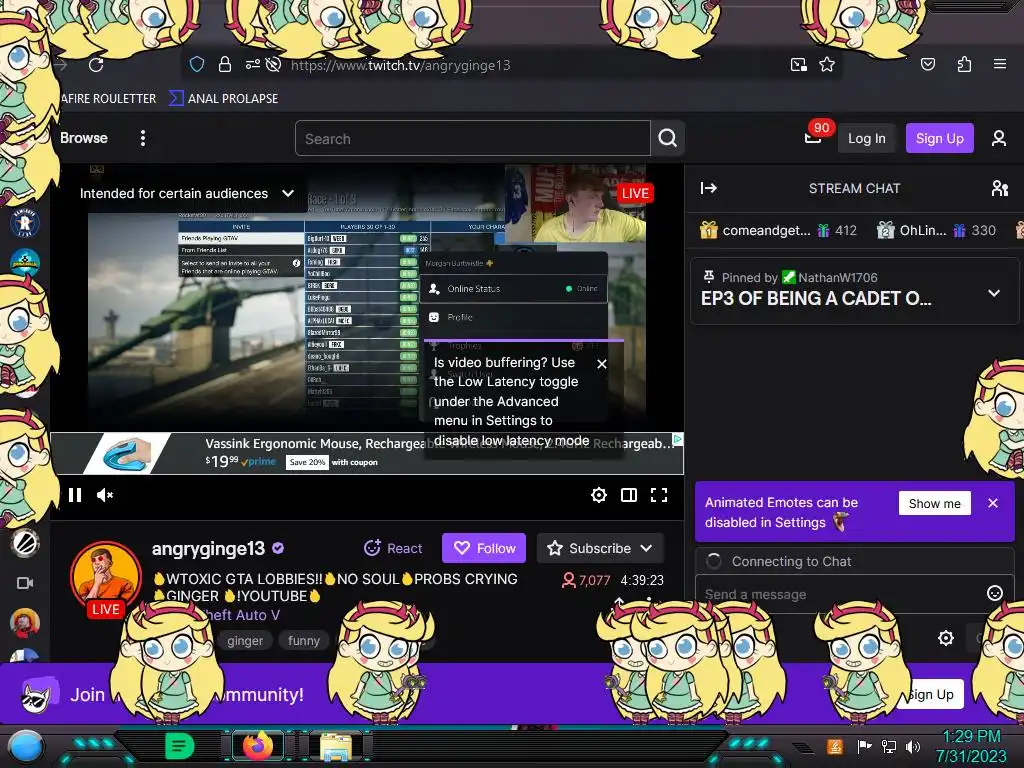Open picture-in-picture icon in the address bar

pyautogui.click(x=798, y=64)
